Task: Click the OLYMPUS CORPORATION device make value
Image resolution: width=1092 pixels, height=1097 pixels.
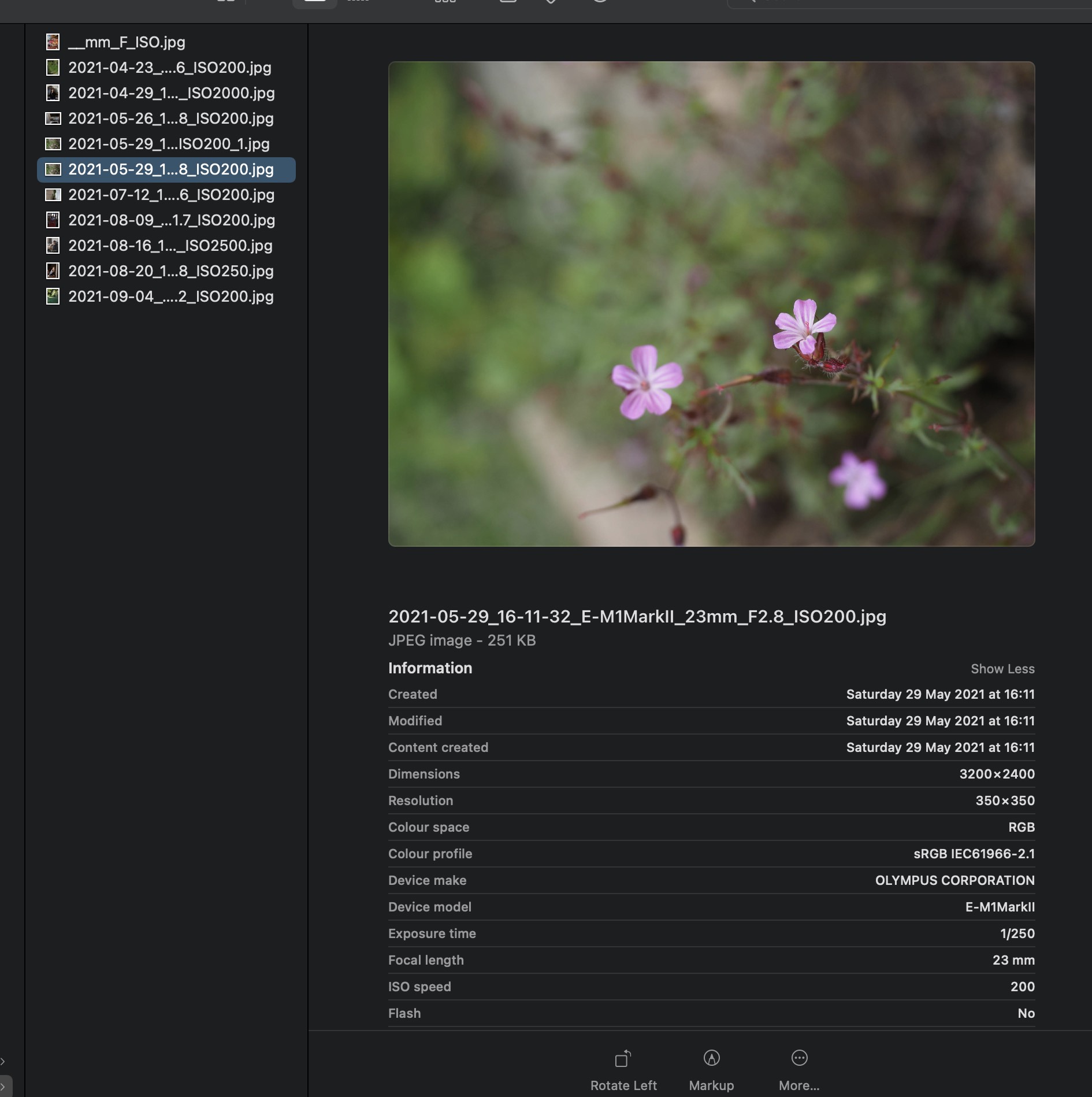Action: click(x=954, y=880)
